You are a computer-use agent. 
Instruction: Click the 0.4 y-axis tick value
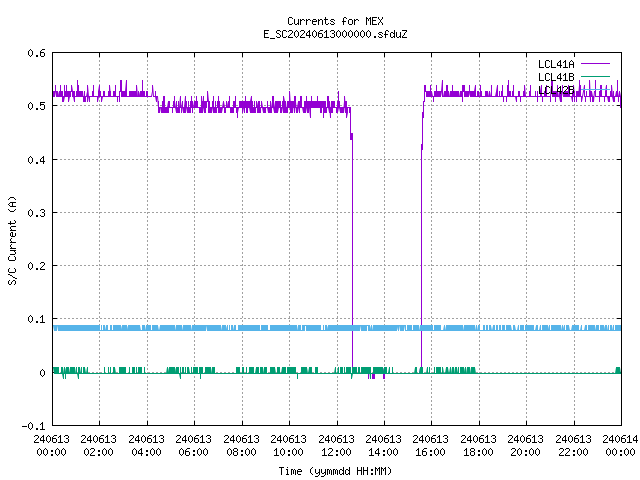tap(36, 160)
